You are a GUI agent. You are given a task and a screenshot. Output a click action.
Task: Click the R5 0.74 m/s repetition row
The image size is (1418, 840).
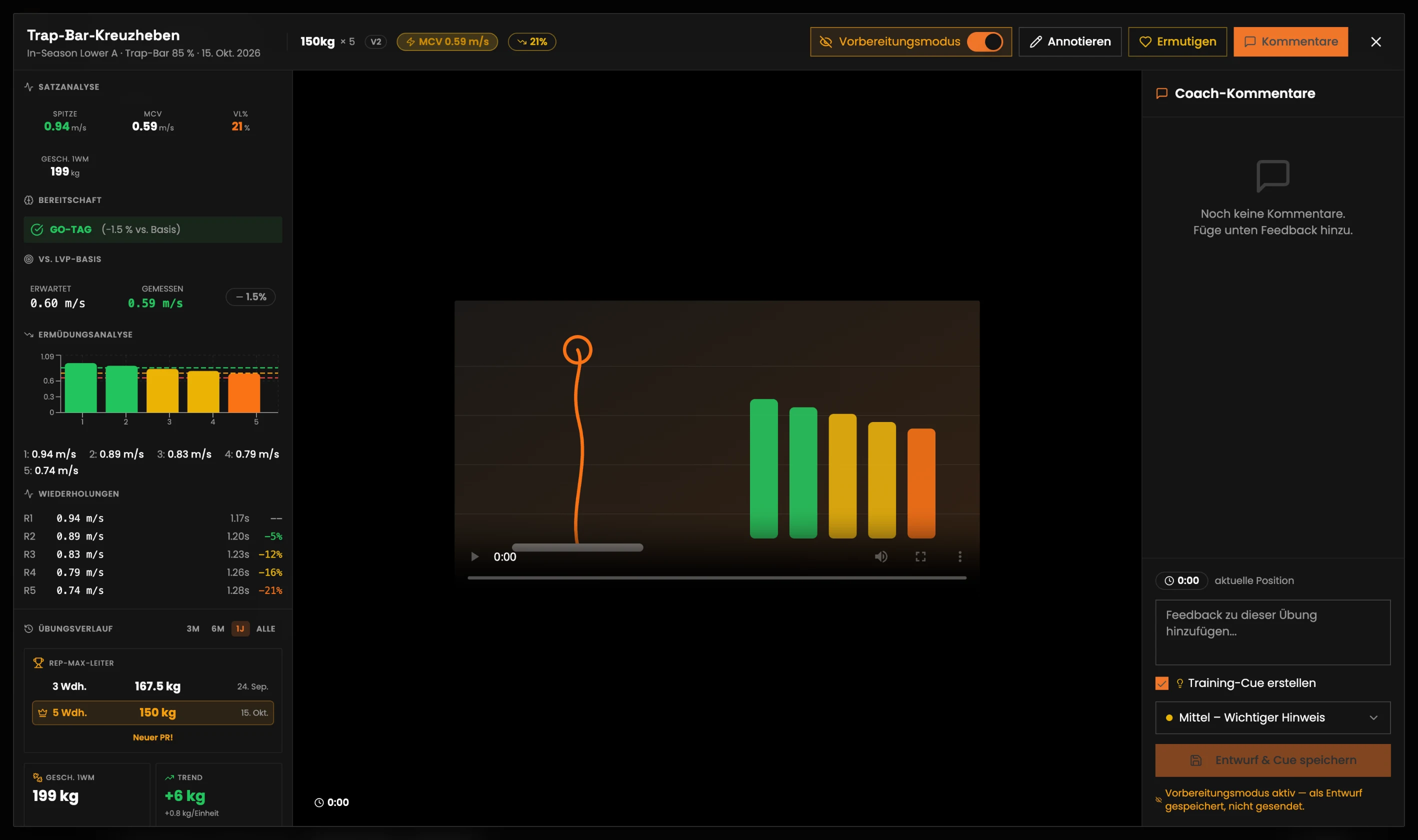(x=153, y=590)
